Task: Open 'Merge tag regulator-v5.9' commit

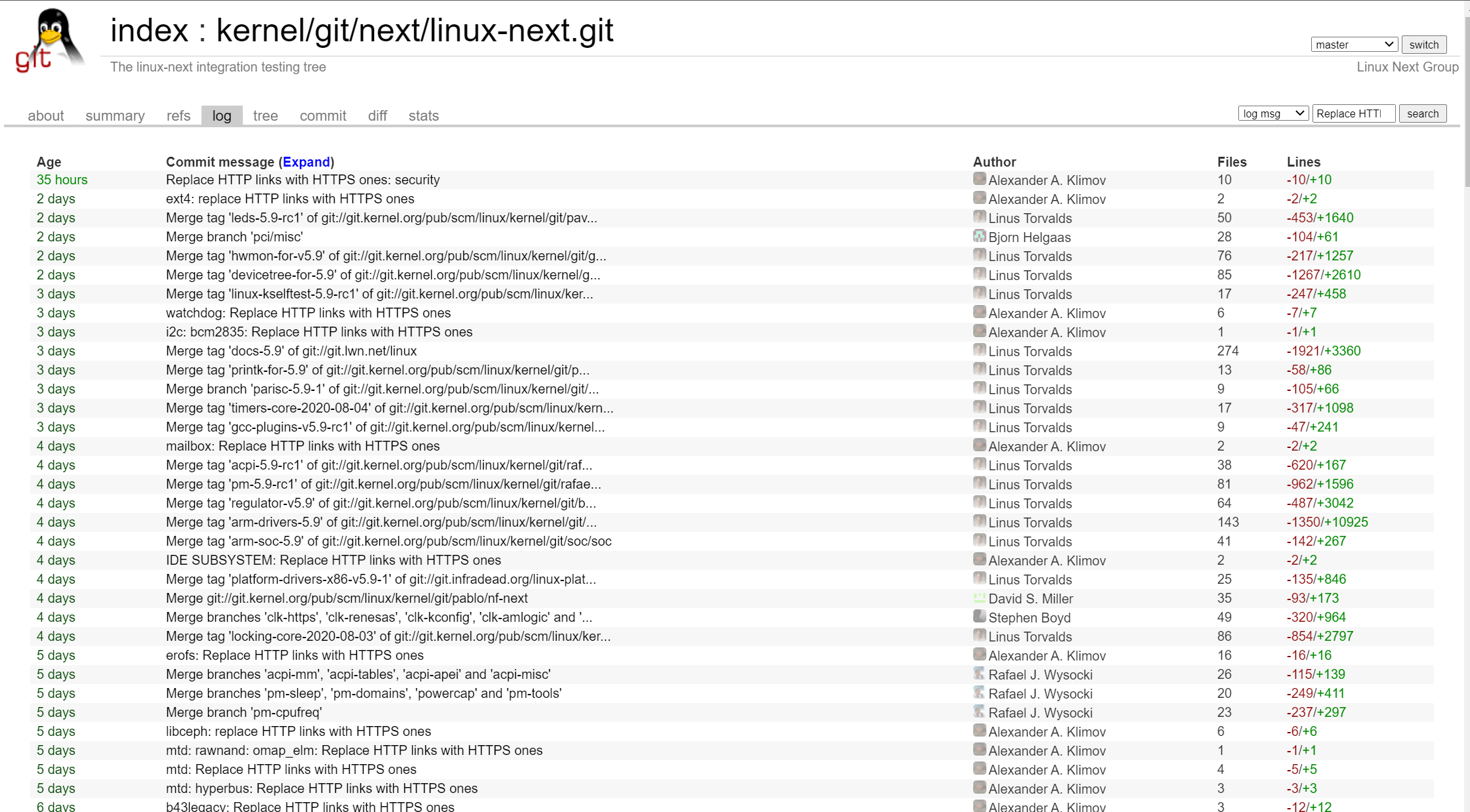Action: click(381, 503)
